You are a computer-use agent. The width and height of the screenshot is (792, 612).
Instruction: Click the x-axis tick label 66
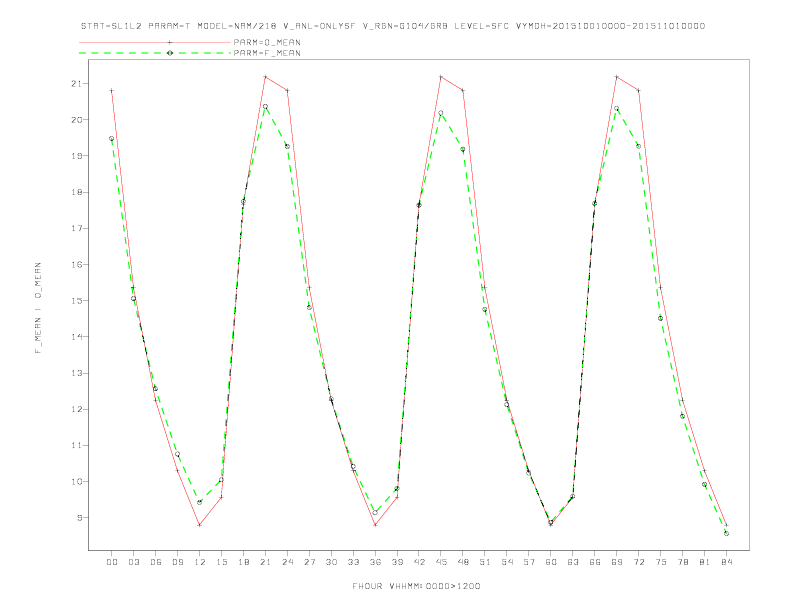tap(595, 562)
